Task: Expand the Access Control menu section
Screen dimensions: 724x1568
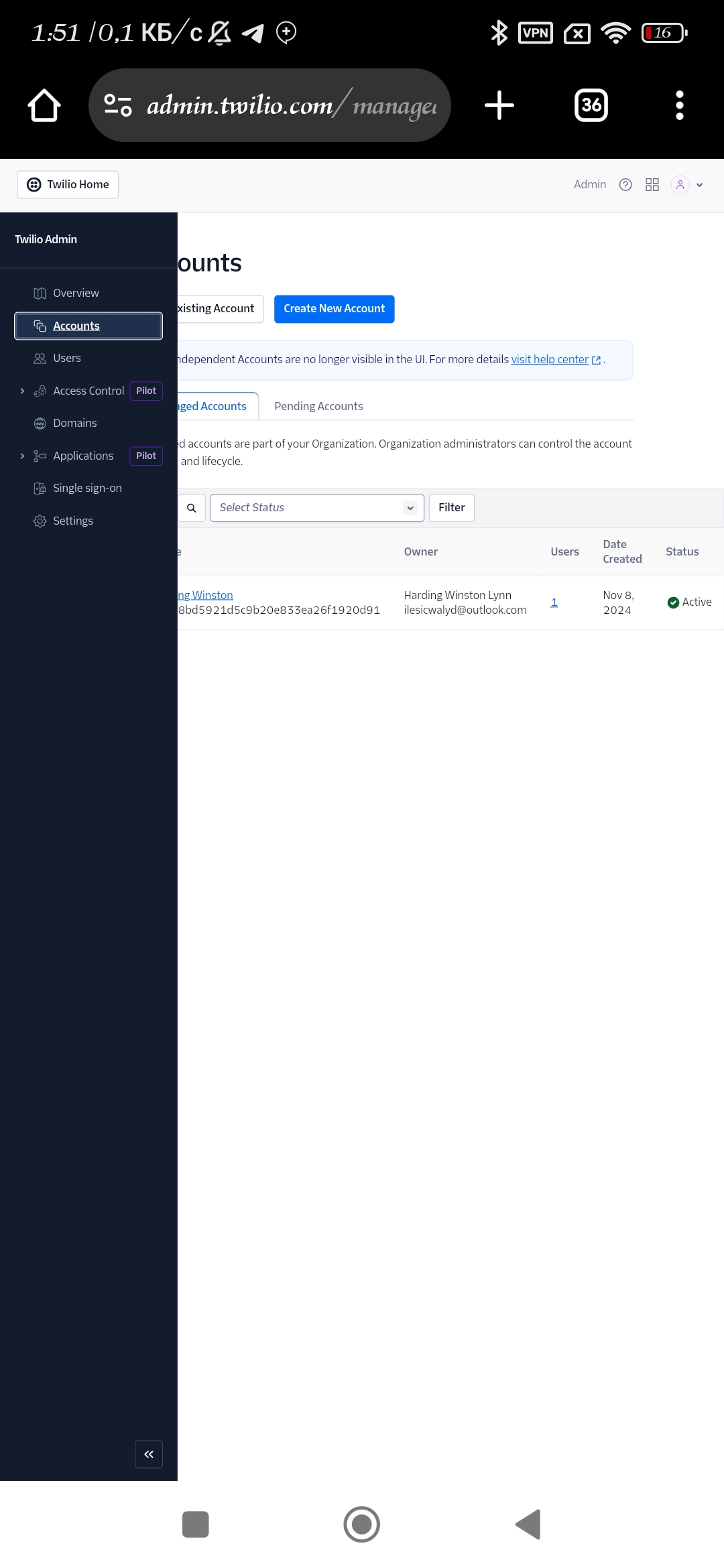Action: pos(22,391)
